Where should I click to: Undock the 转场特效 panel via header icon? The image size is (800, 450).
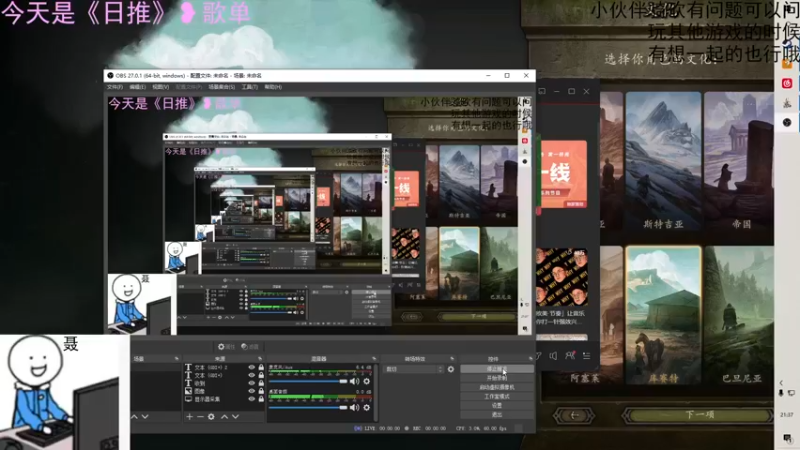point(452,359)
